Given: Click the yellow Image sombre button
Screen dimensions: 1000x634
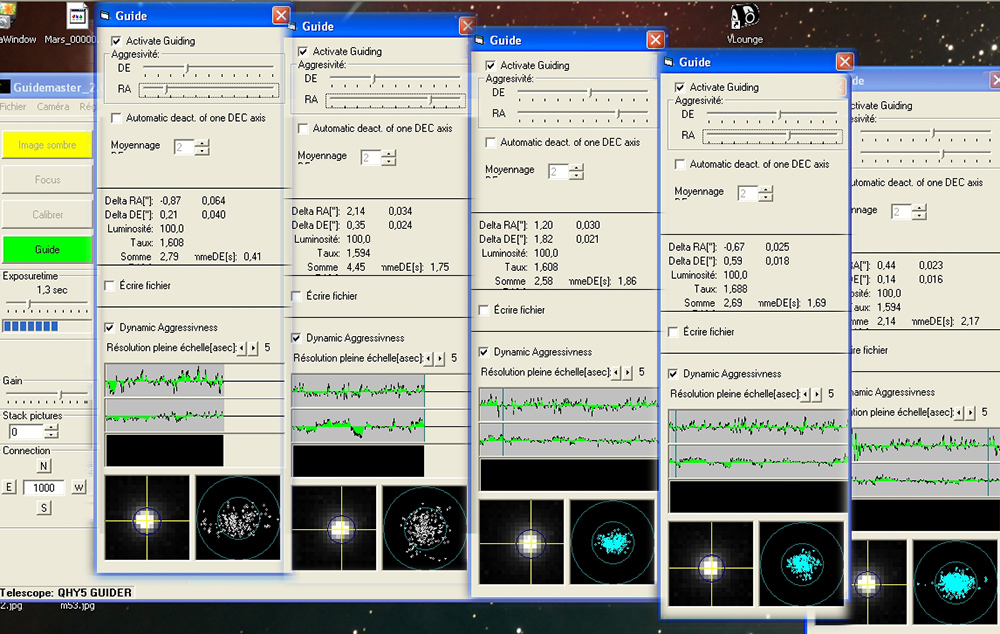Looking at the screenshot, I should pyautogui.click(x=47, y=145).
